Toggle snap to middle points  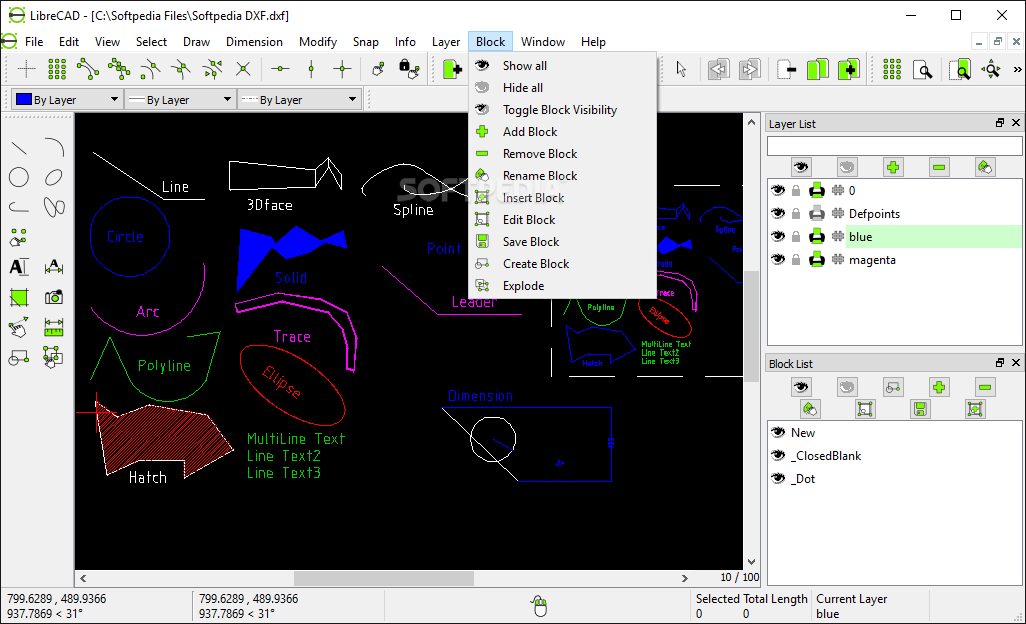pyautogui.click(x=181, y=69)
